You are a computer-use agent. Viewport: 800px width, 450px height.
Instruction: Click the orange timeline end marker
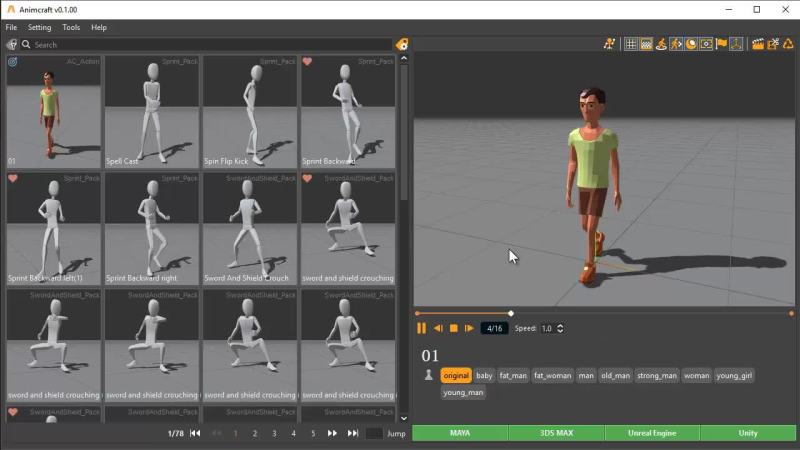click(x=791, y=313)
